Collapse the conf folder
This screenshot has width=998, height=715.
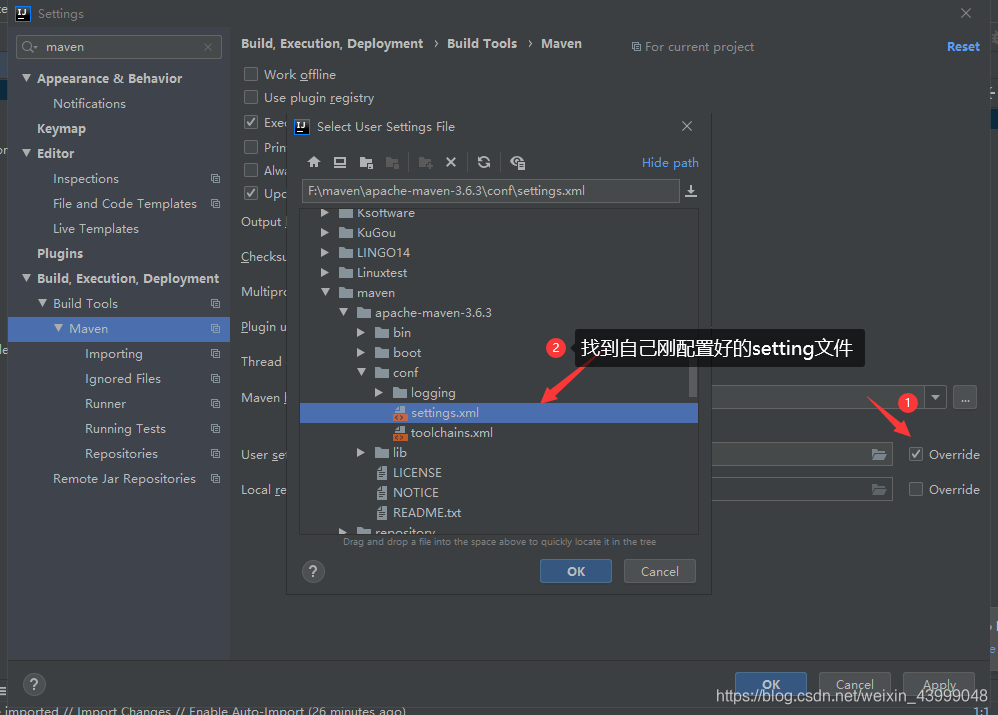click(362, 372)
